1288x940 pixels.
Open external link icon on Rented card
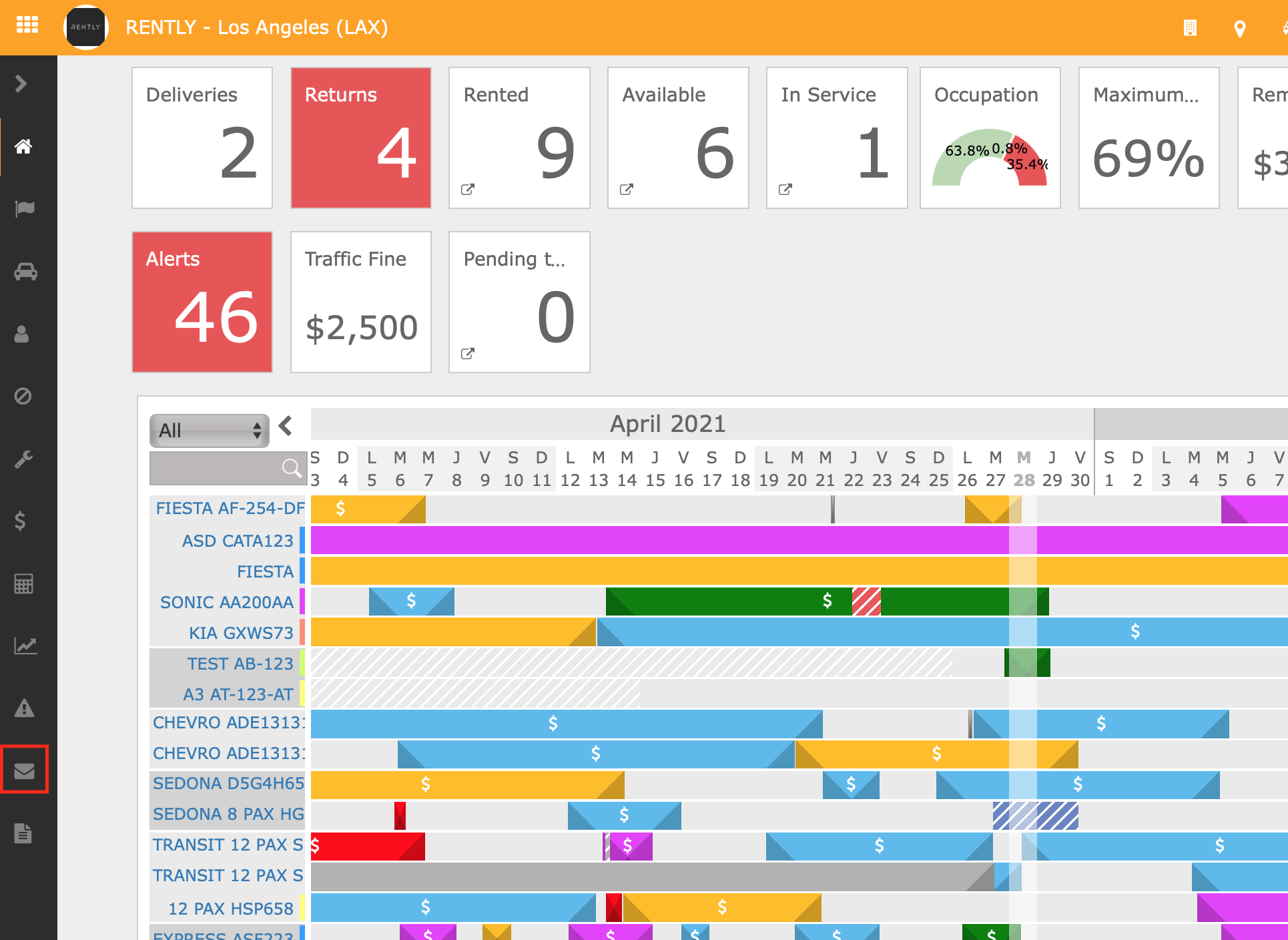point(468,190)
